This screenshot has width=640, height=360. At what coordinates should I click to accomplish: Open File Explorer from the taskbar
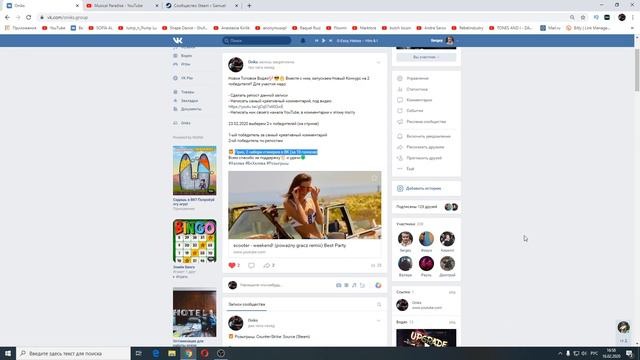(172, 353)
